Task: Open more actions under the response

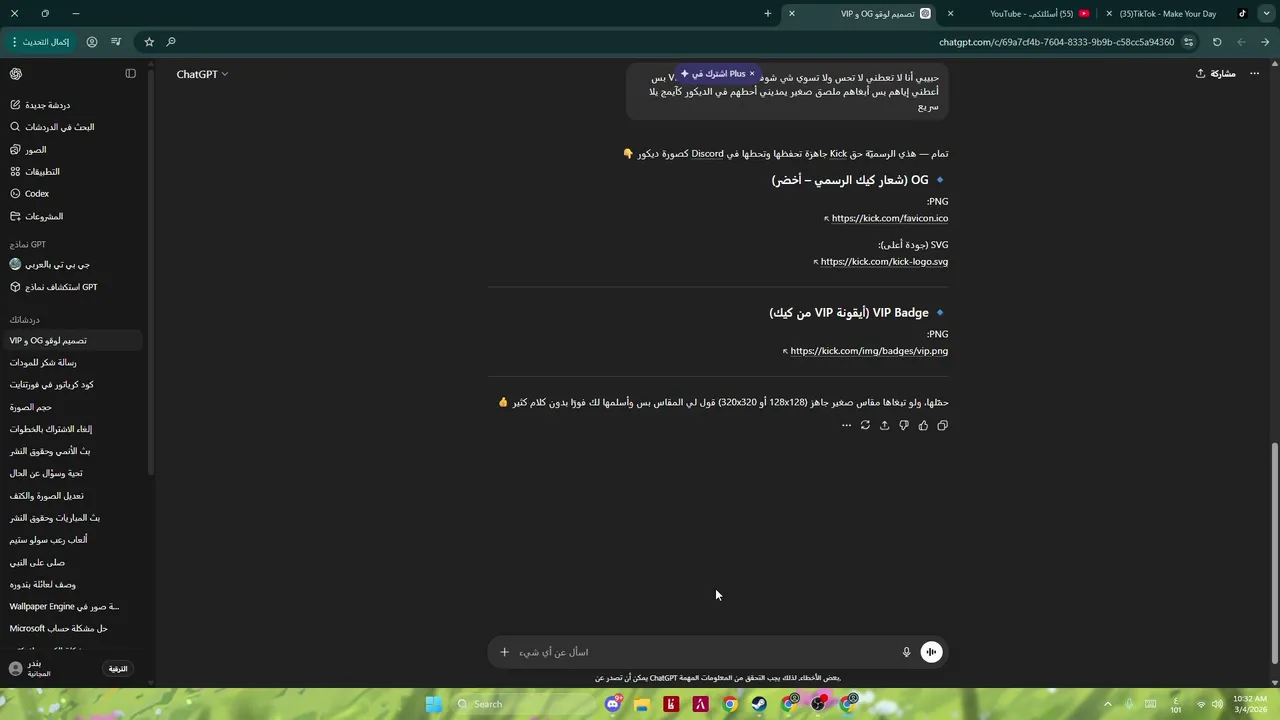Action: click(846, 425)
